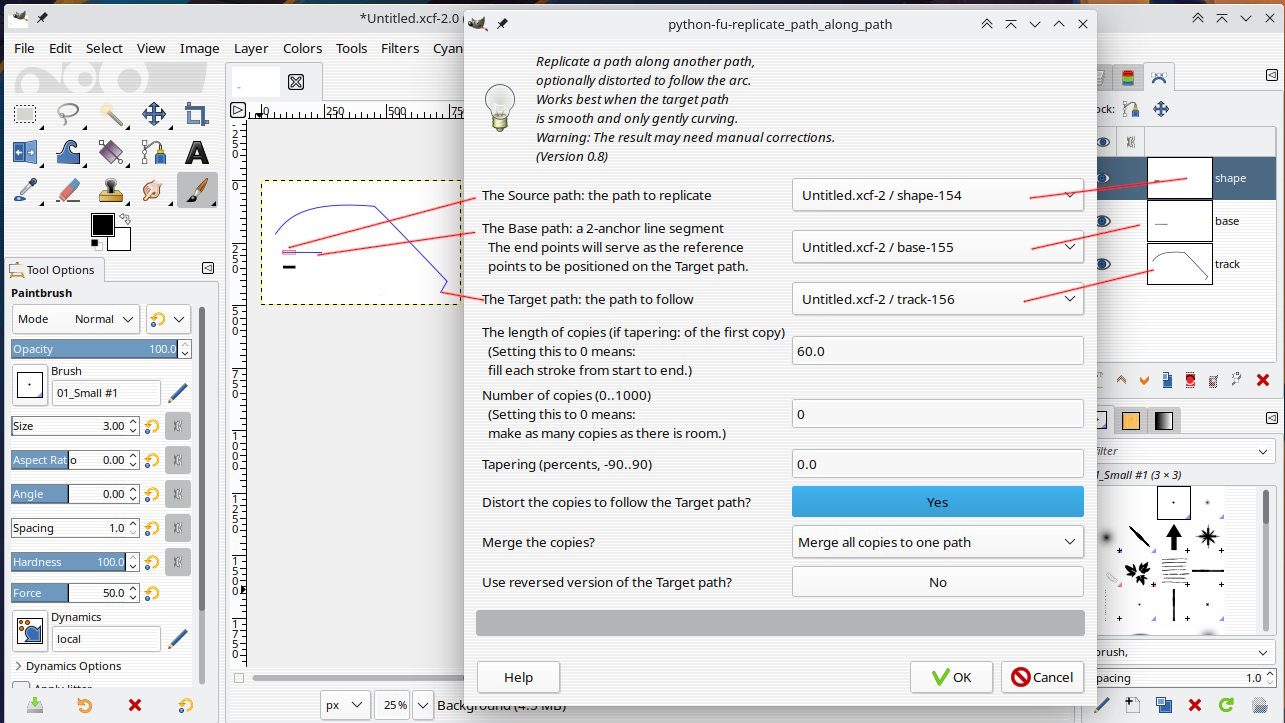This screenshot has height=723, width=1285.
Task: Click the Tapering percents field
Action: click(x=938, y=464)
